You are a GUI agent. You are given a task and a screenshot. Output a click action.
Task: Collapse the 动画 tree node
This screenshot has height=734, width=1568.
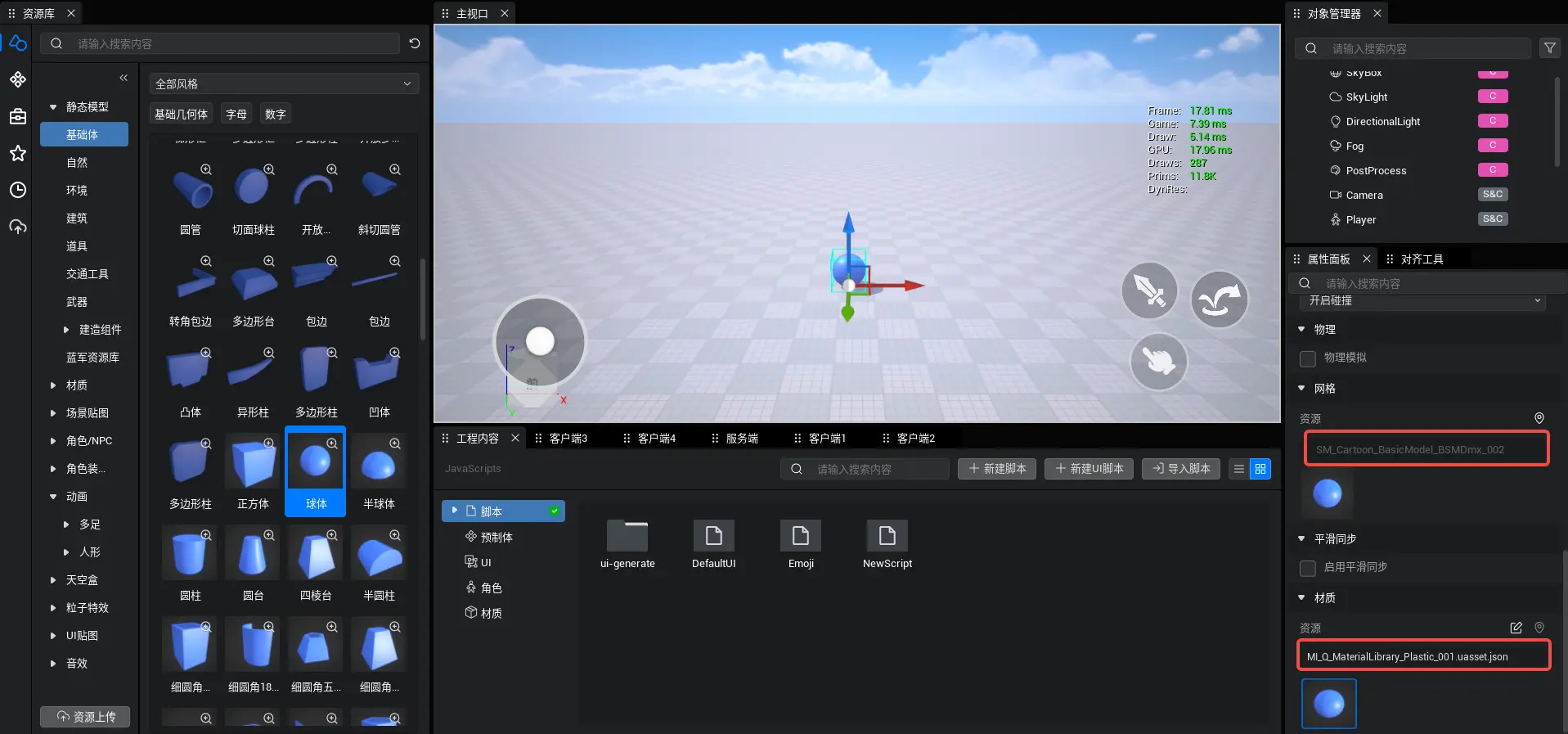(x=53, y=497)
